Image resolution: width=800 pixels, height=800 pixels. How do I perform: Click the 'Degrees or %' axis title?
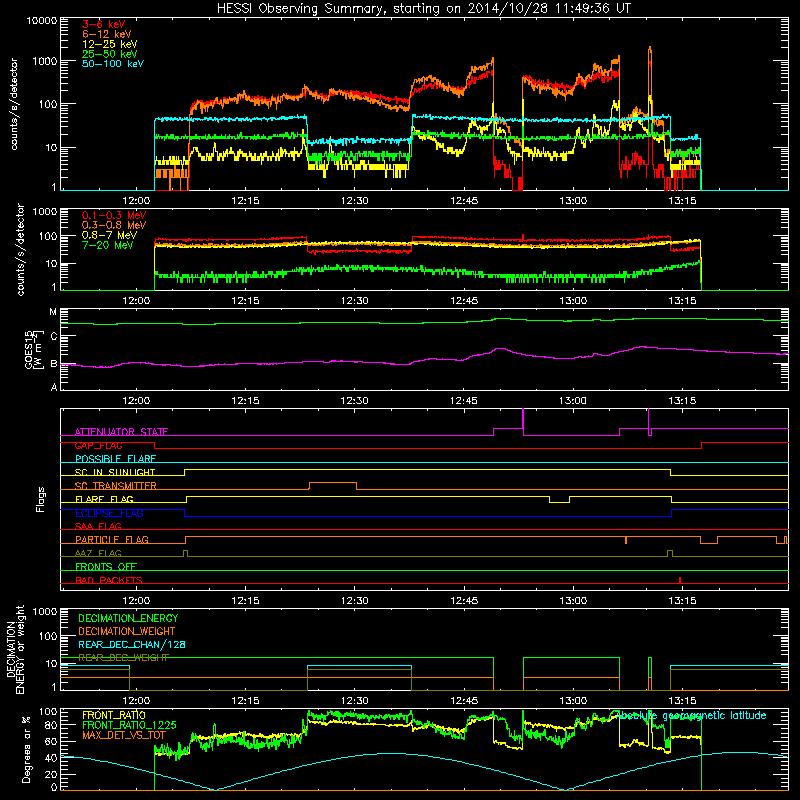[x=26, y=749]
